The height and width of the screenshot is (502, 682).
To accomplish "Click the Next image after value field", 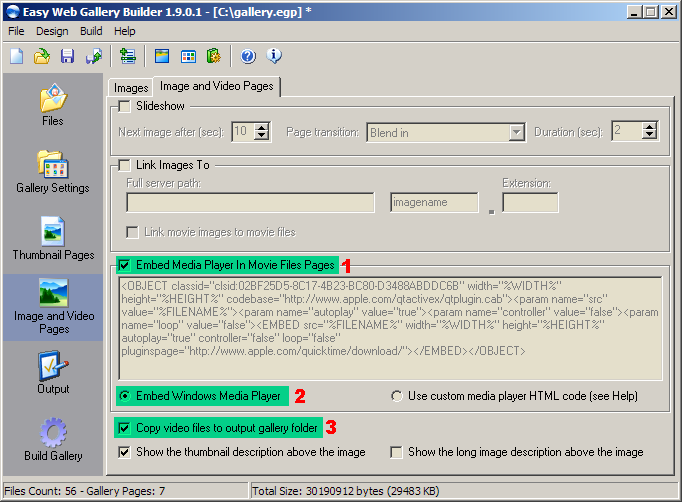I will coord(244,131).
